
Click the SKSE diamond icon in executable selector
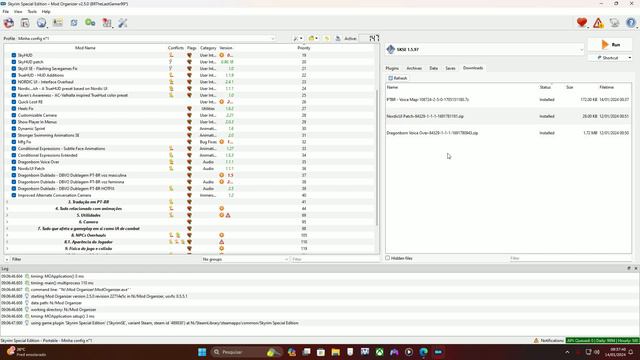(391, 49)
